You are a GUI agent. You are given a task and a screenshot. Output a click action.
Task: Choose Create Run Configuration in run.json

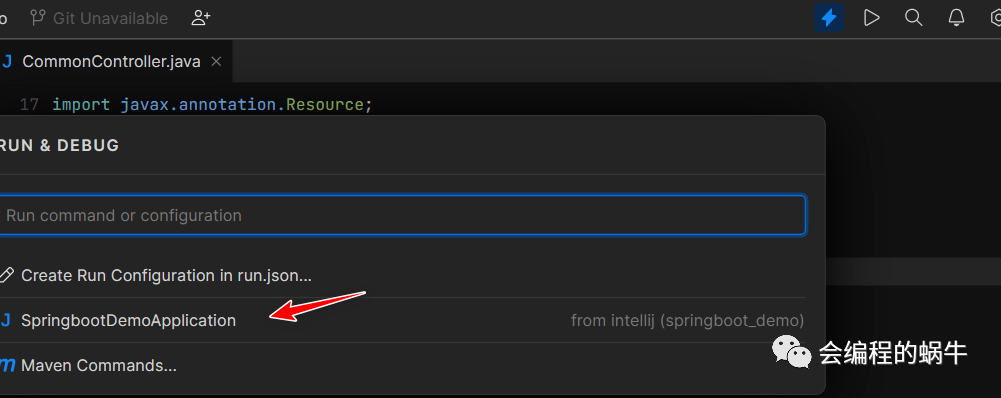click(x=402, y=275)
